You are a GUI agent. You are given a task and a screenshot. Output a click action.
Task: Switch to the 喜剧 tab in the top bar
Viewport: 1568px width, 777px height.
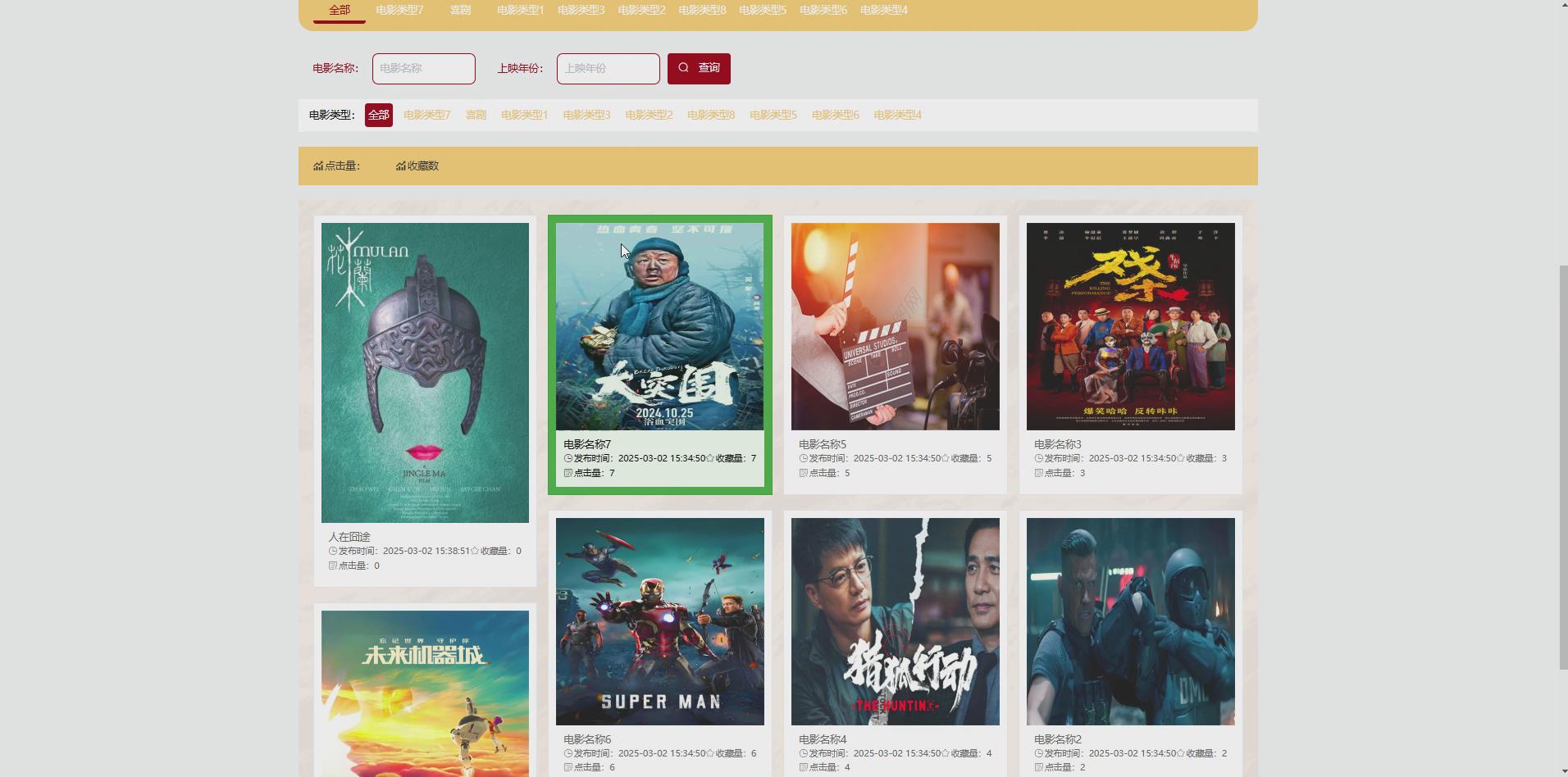point(460,11)
